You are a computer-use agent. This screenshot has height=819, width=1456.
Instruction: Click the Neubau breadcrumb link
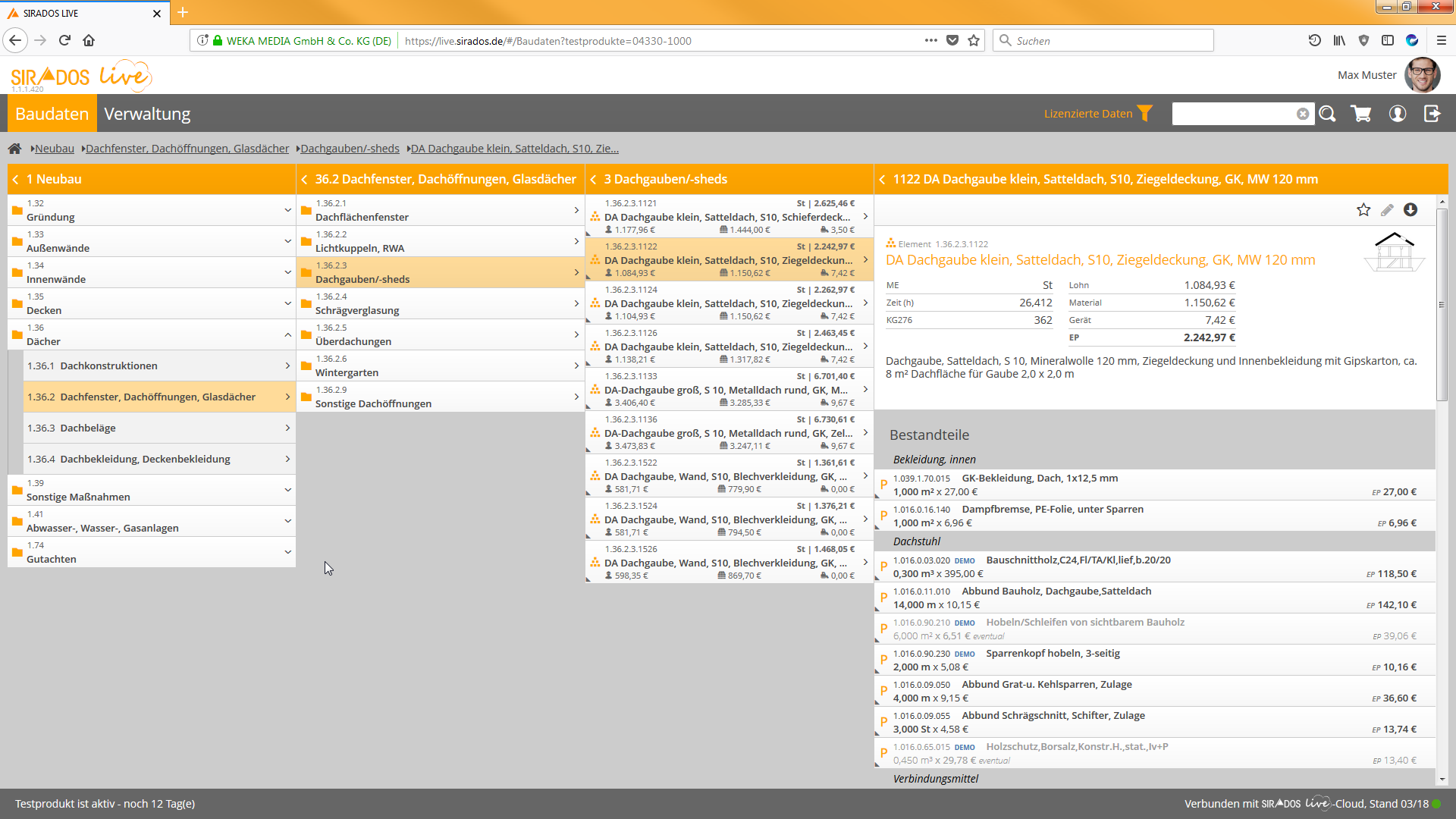coord(55,149)
